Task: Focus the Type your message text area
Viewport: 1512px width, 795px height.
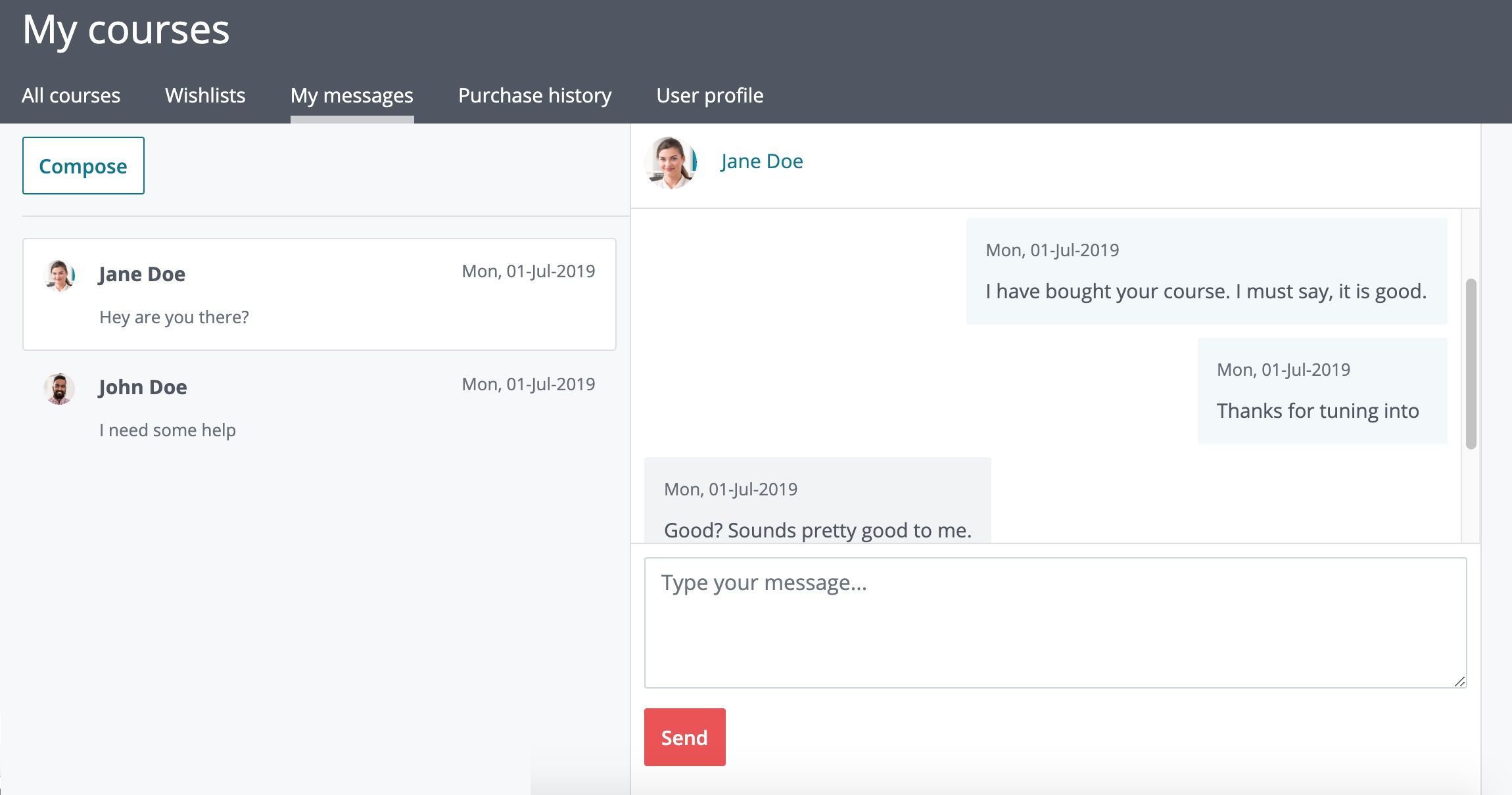Action: pyautogui.click(x=1054, y=622)
